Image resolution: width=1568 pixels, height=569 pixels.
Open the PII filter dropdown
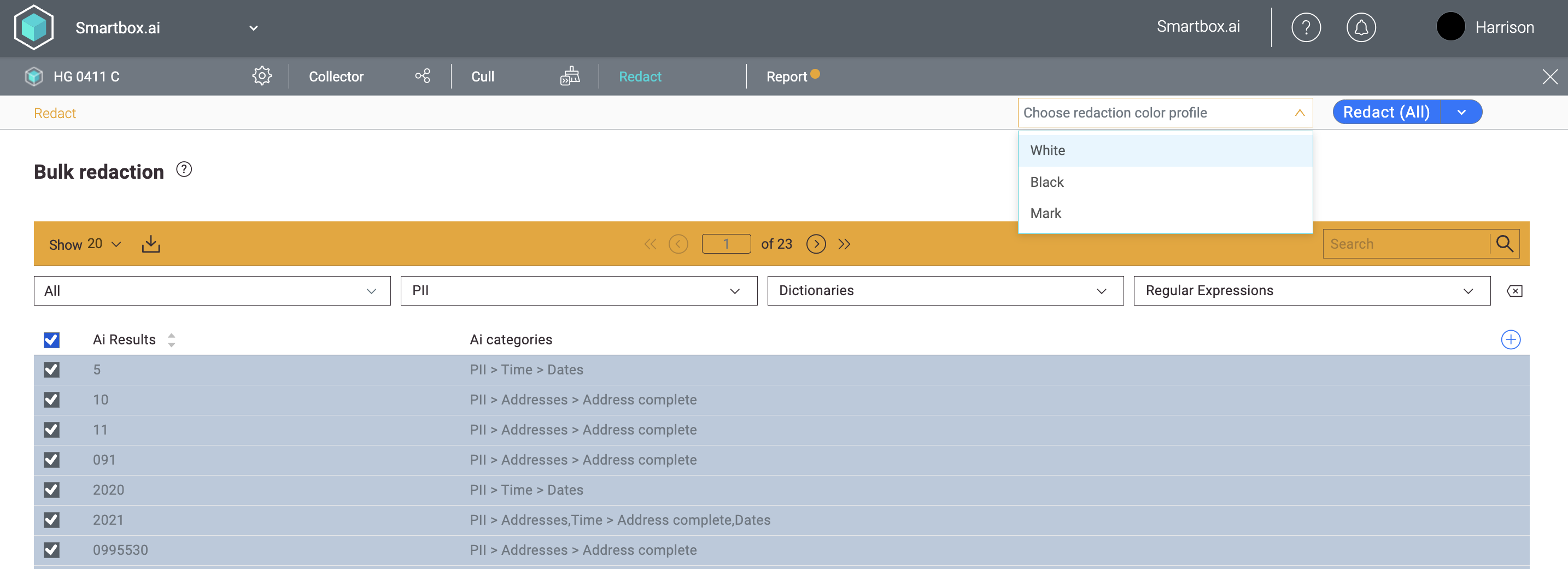(578, 291)
